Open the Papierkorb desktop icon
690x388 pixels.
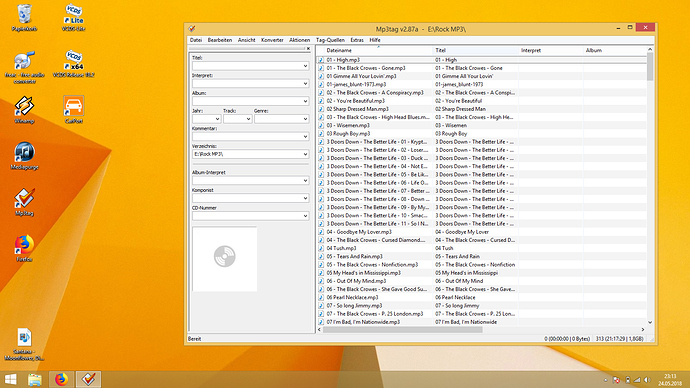coord(25,18)
